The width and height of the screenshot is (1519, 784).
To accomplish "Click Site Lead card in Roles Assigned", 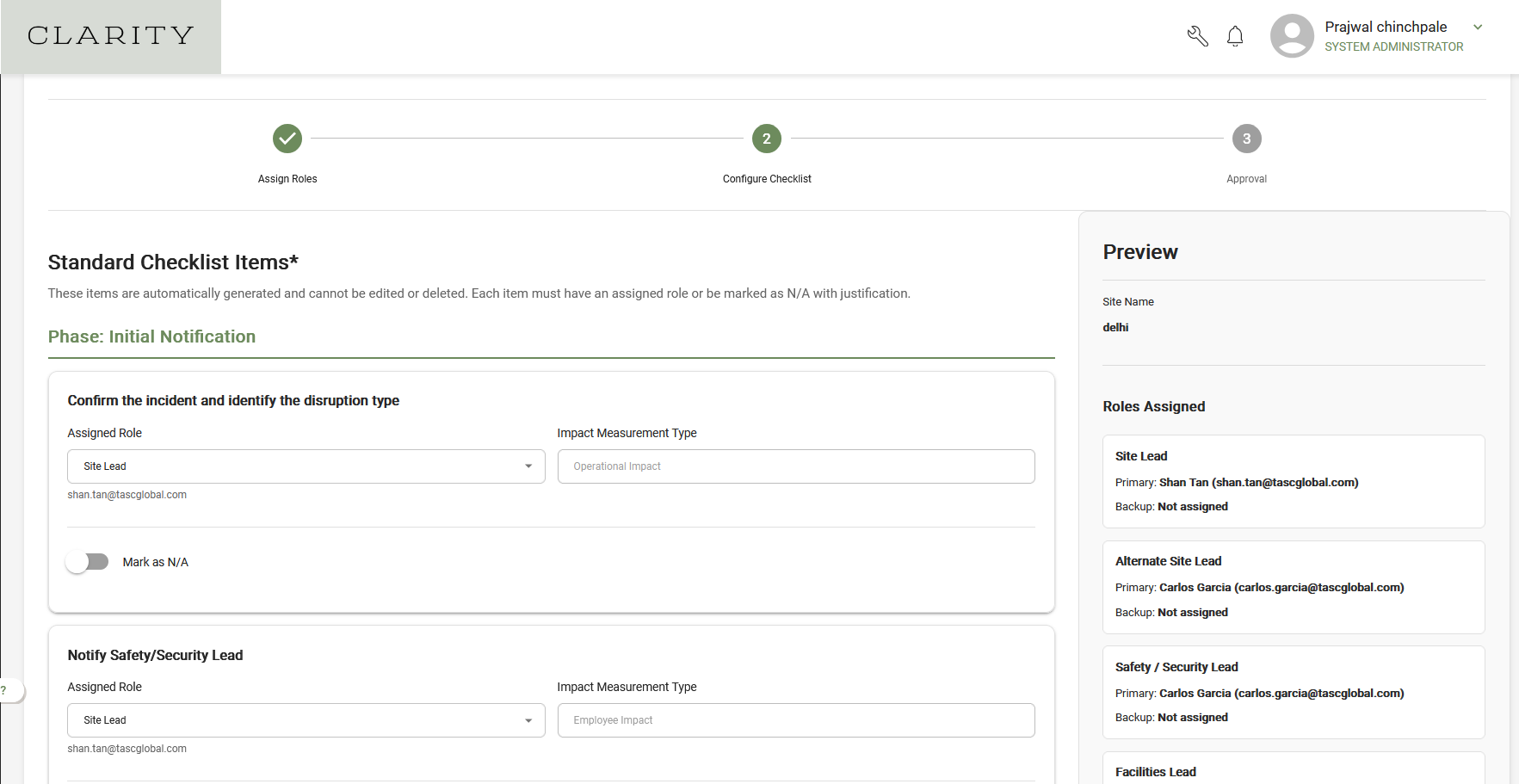I will point(1294,481).
